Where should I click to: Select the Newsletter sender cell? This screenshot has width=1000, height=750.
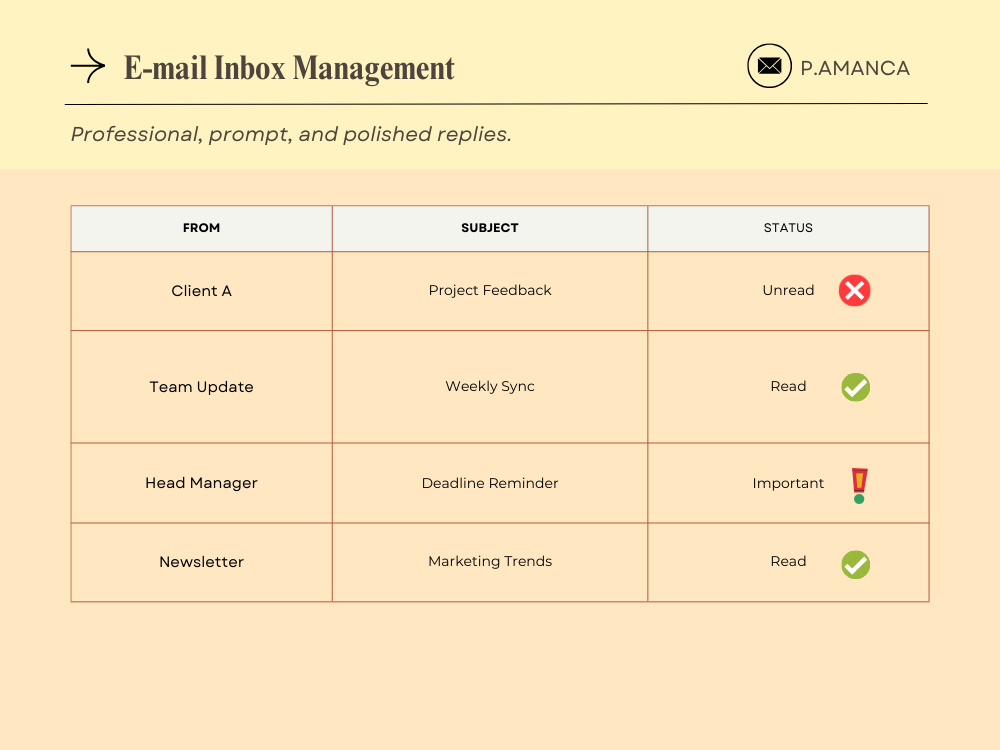[x=202, y=562]
